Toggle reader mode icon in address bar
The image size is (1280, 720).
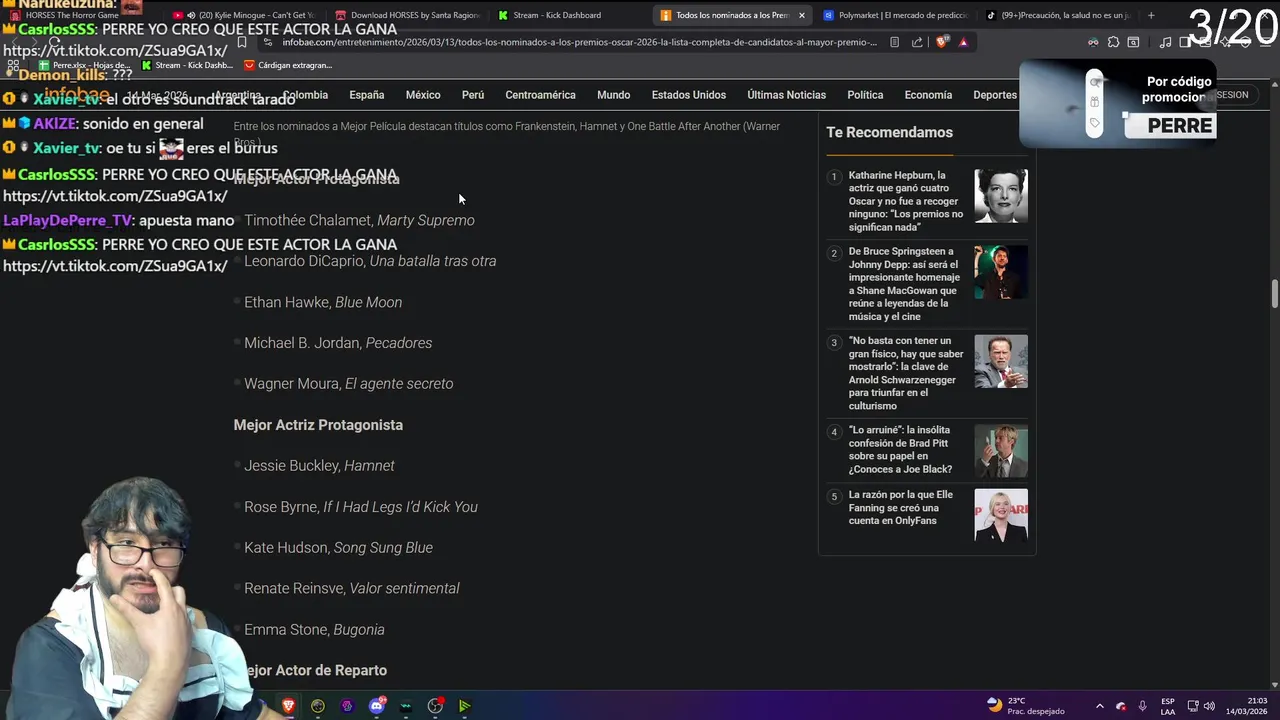[894, 42]
